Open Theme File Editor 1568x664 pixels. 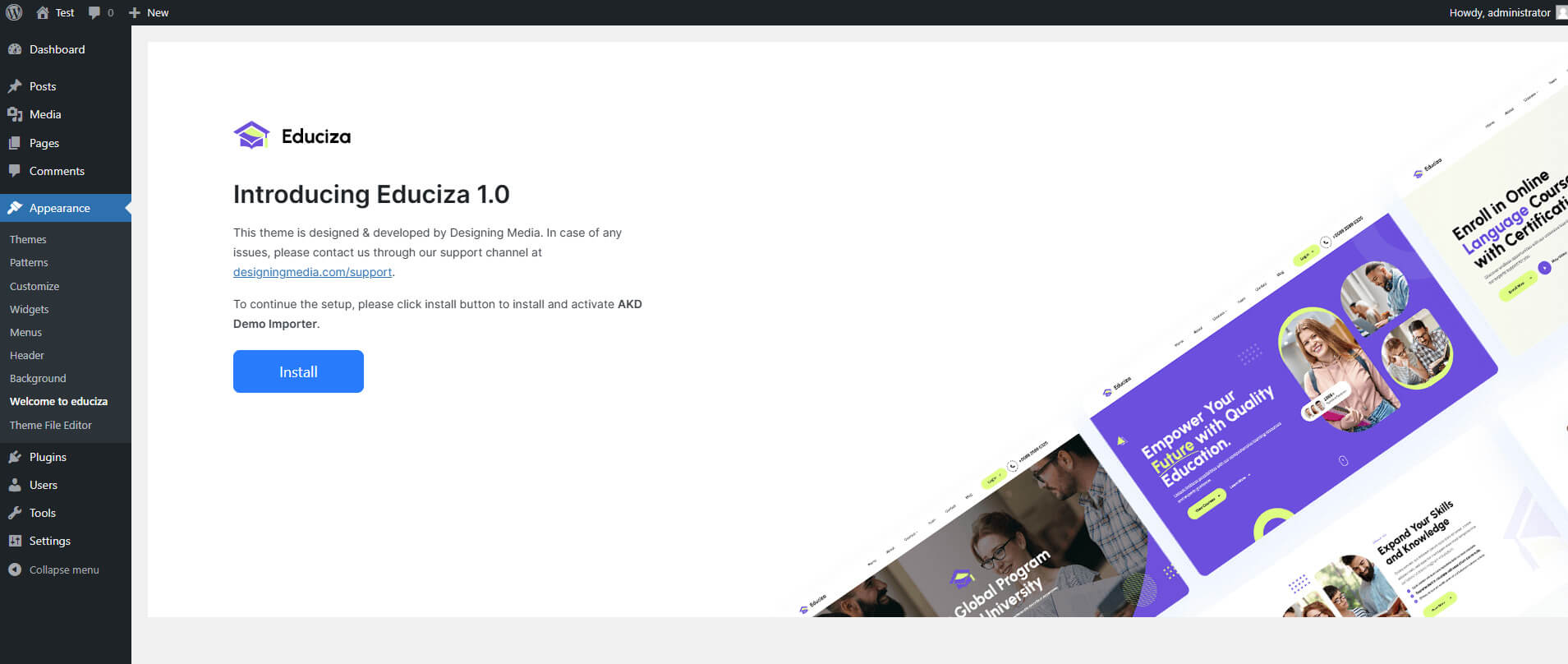[x=51, y=425]
